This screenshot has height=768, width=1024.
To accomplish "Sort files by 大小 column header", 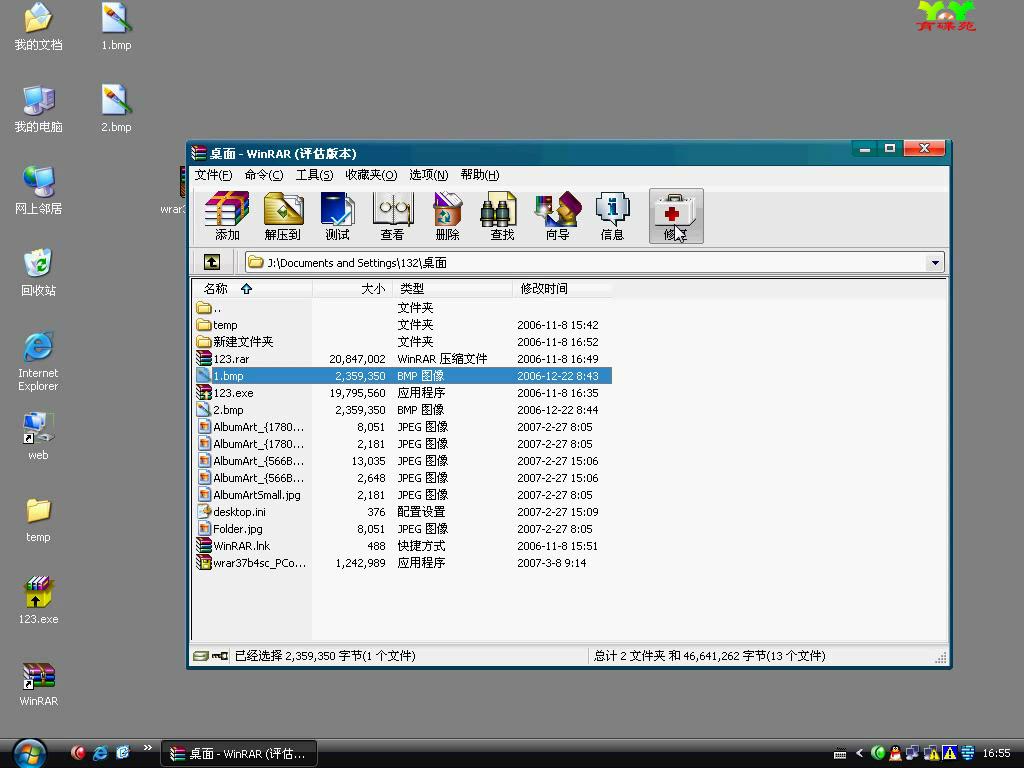I will pos(353,289).
